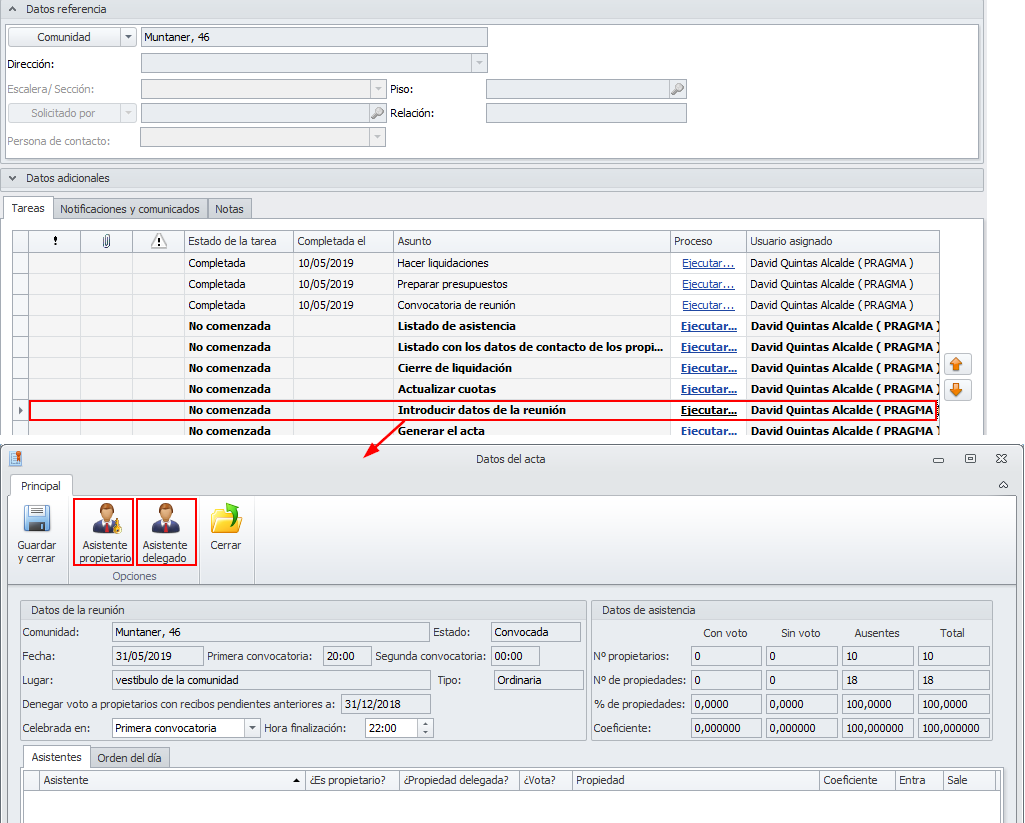Image resolution: width=1025 pixels, height=823 pixels.
Task: Switch to the Orden del día tab
Action: tap(131, 757)
